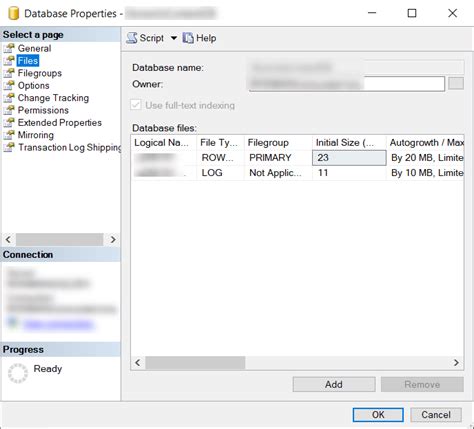Click the Script toolbar icon

(x=132, y=38)
